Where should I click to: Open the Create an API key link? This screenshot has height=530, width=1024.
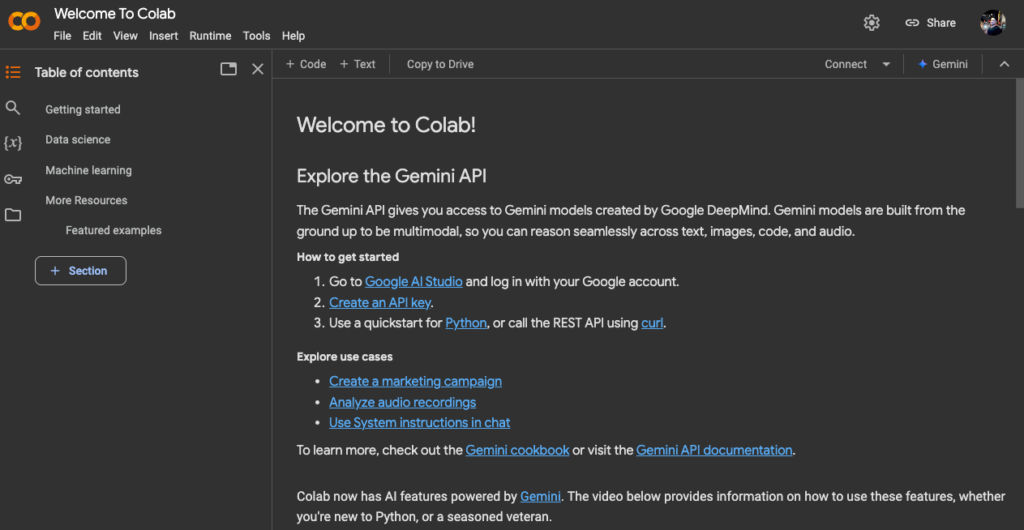[380, 302]
